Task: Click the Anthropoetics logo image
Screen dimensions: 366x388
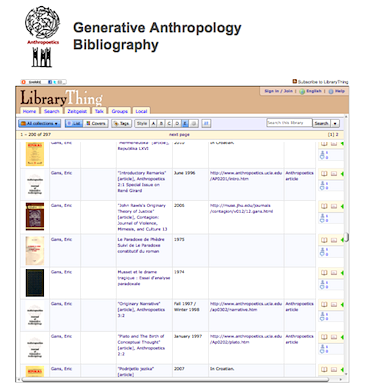Action: click(x=43, y=37)
